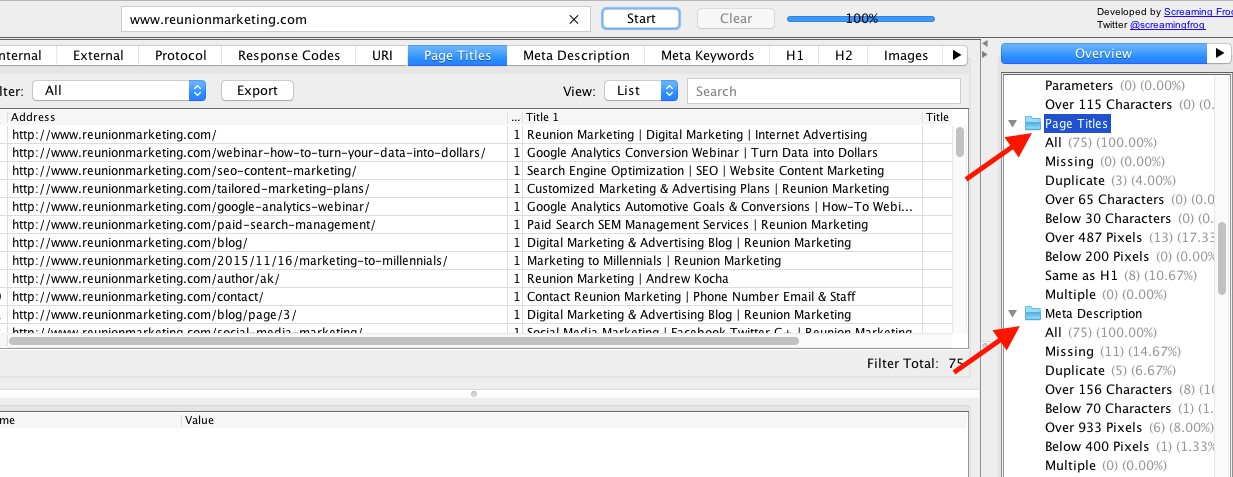Open the Response Codes tab
This screenshot has width=1233, height=477.
pos(289,56)
